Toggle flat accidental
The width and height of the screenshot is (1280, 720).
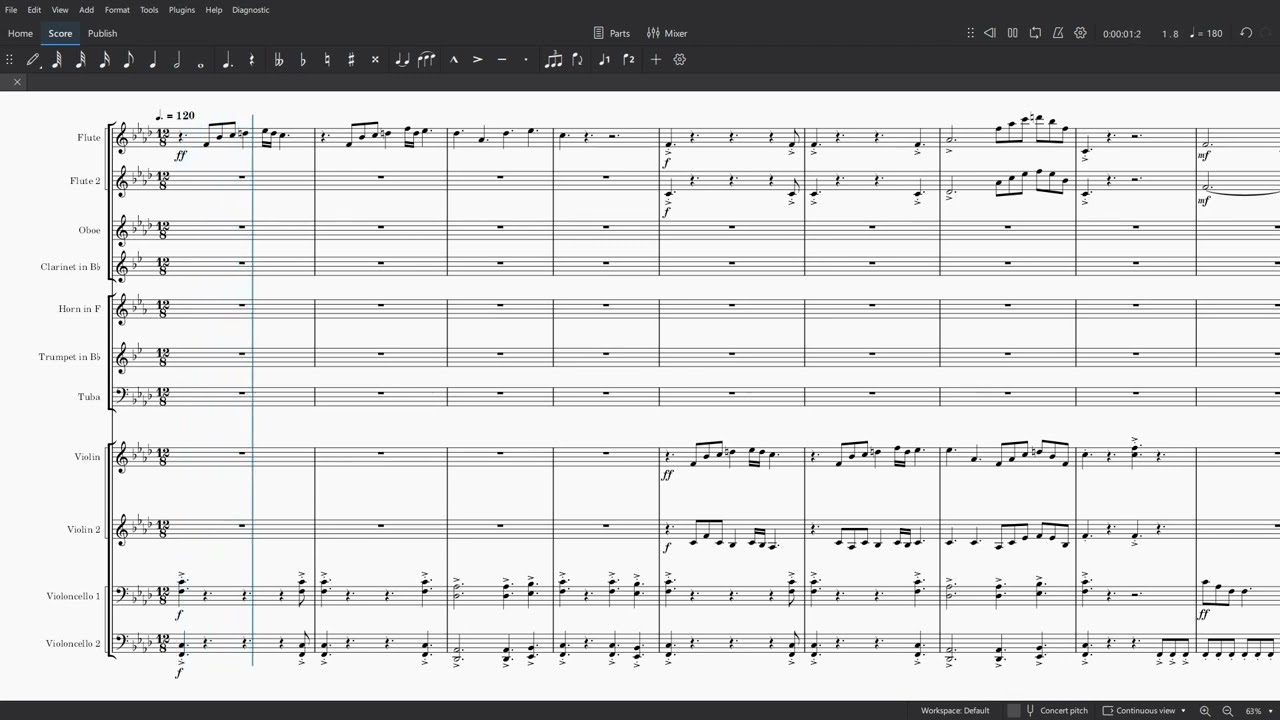[x=303, y=60]
